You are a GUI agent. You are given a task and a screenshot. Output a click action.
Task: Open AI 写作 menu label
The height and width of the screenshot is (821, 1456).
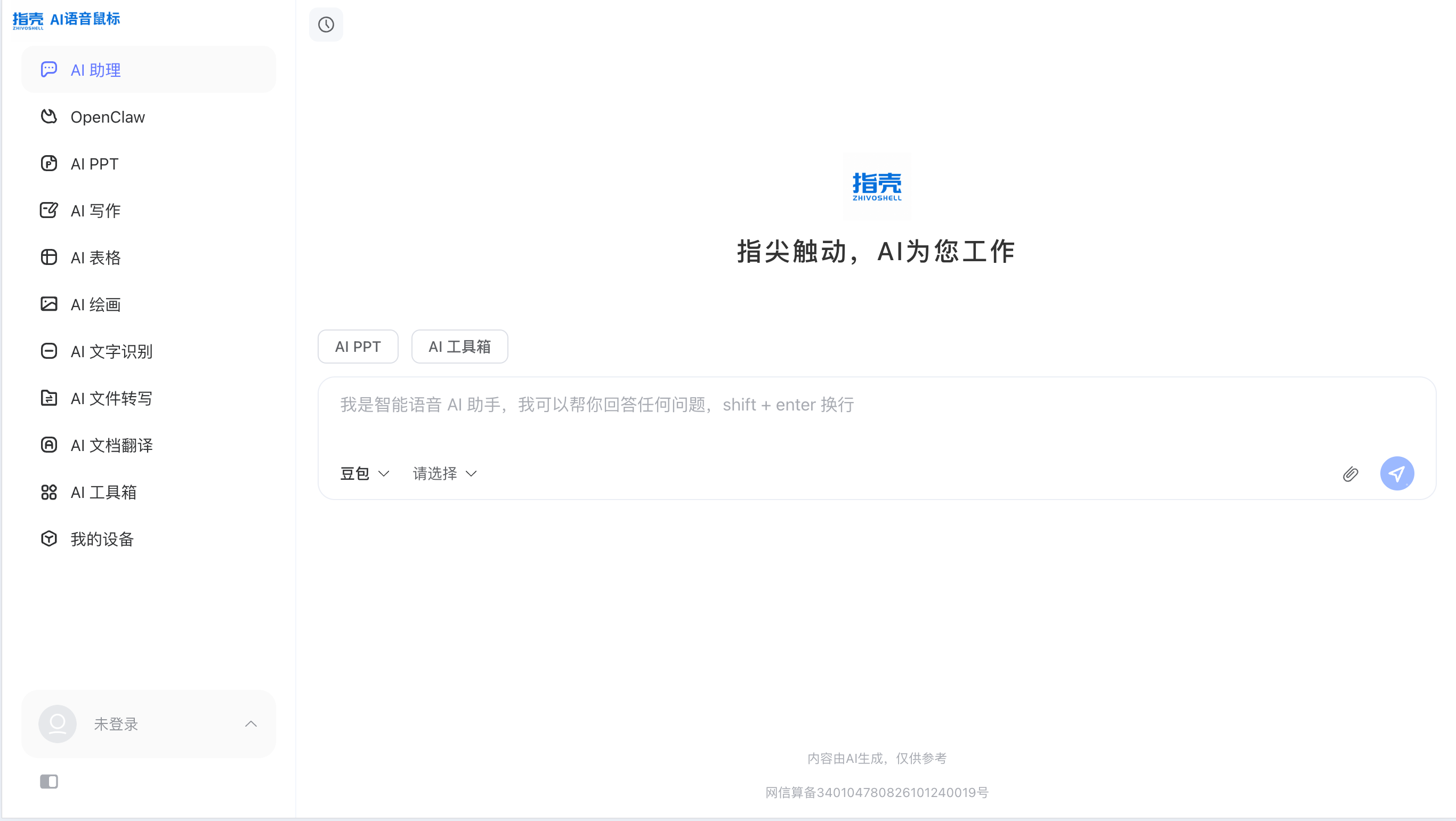coord(95,211)
